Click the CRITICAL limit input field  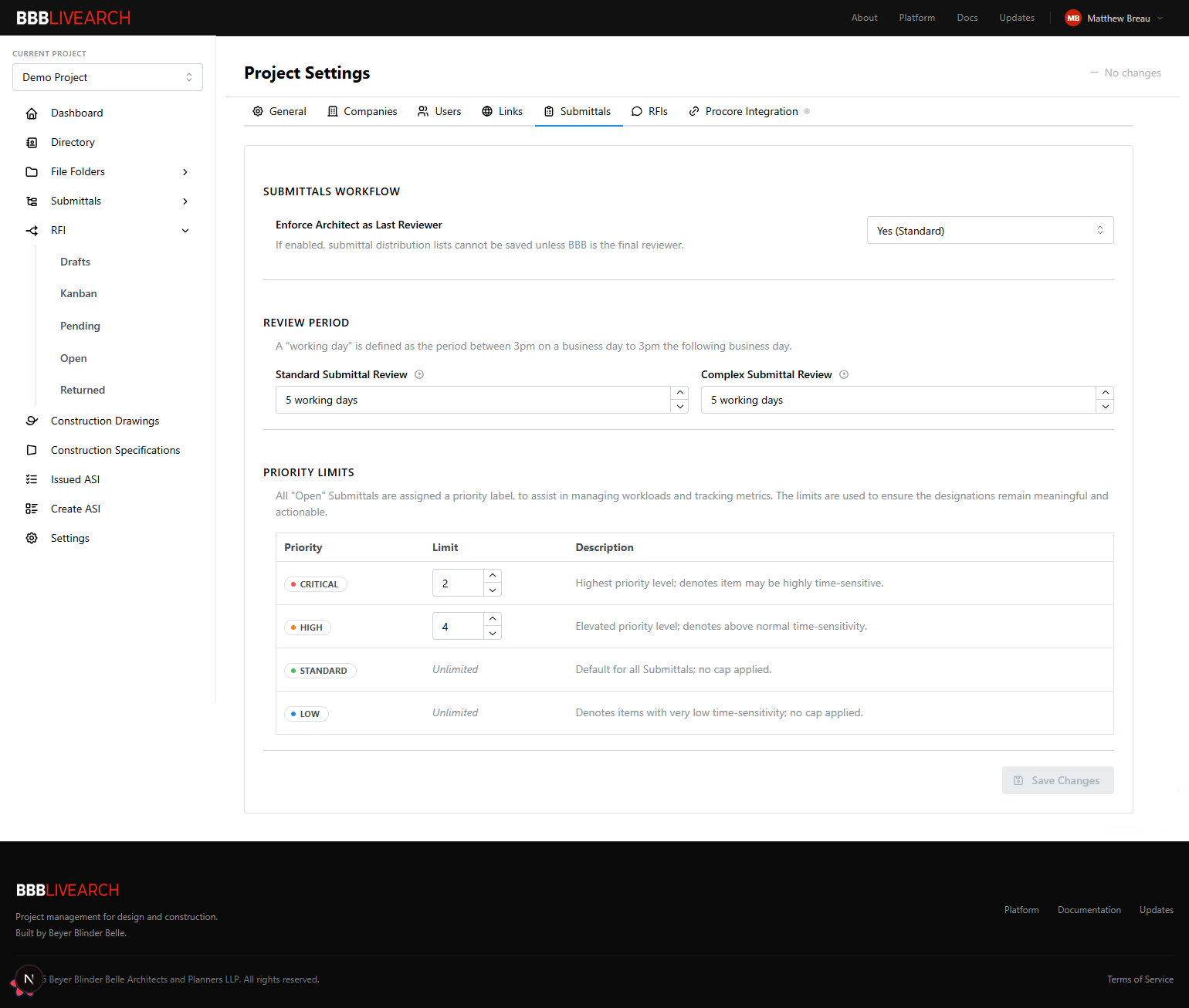pyautogui.click(x=459, y=583)
